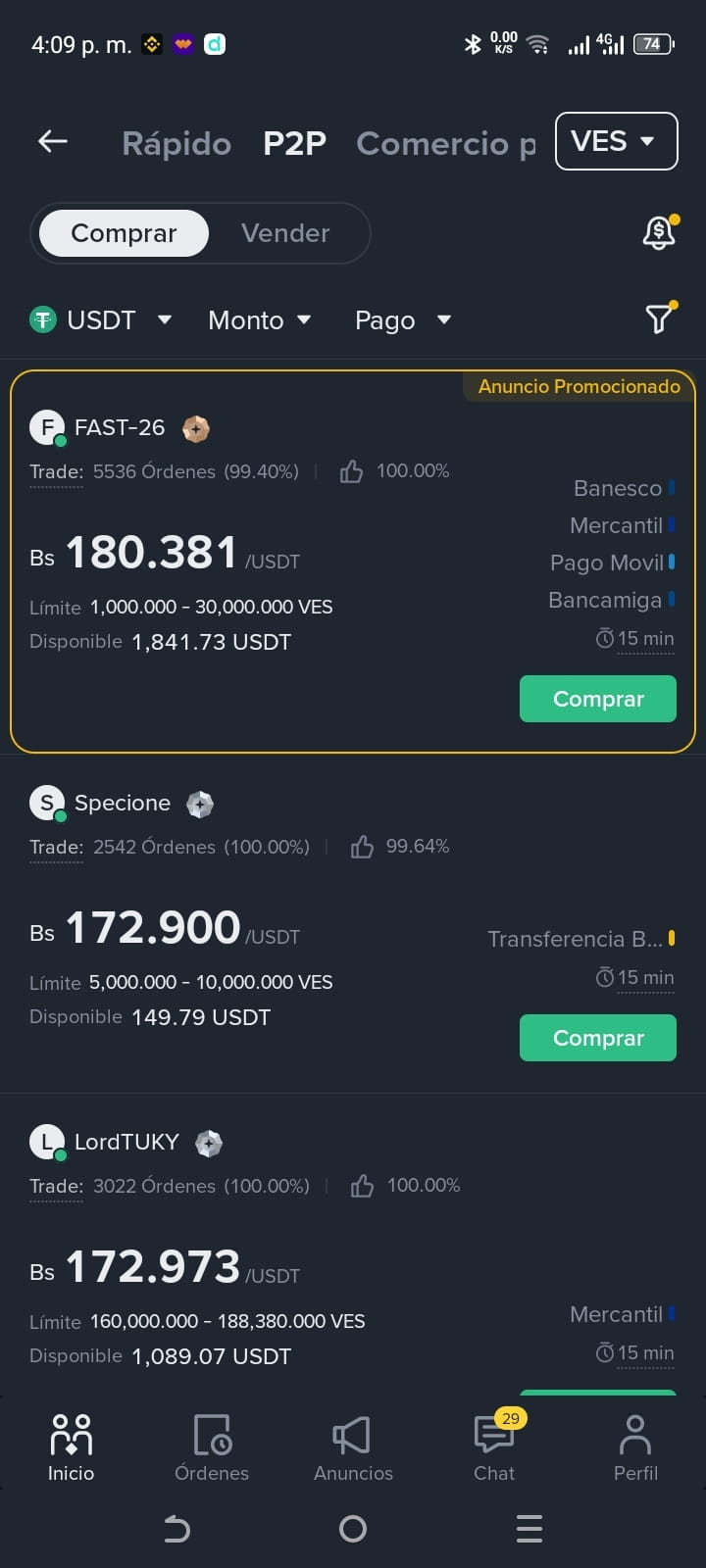Image resolution: width=706 pixels, height=1568 pixels.
Task: Select the Comprar toggle option
Action: 124,233
